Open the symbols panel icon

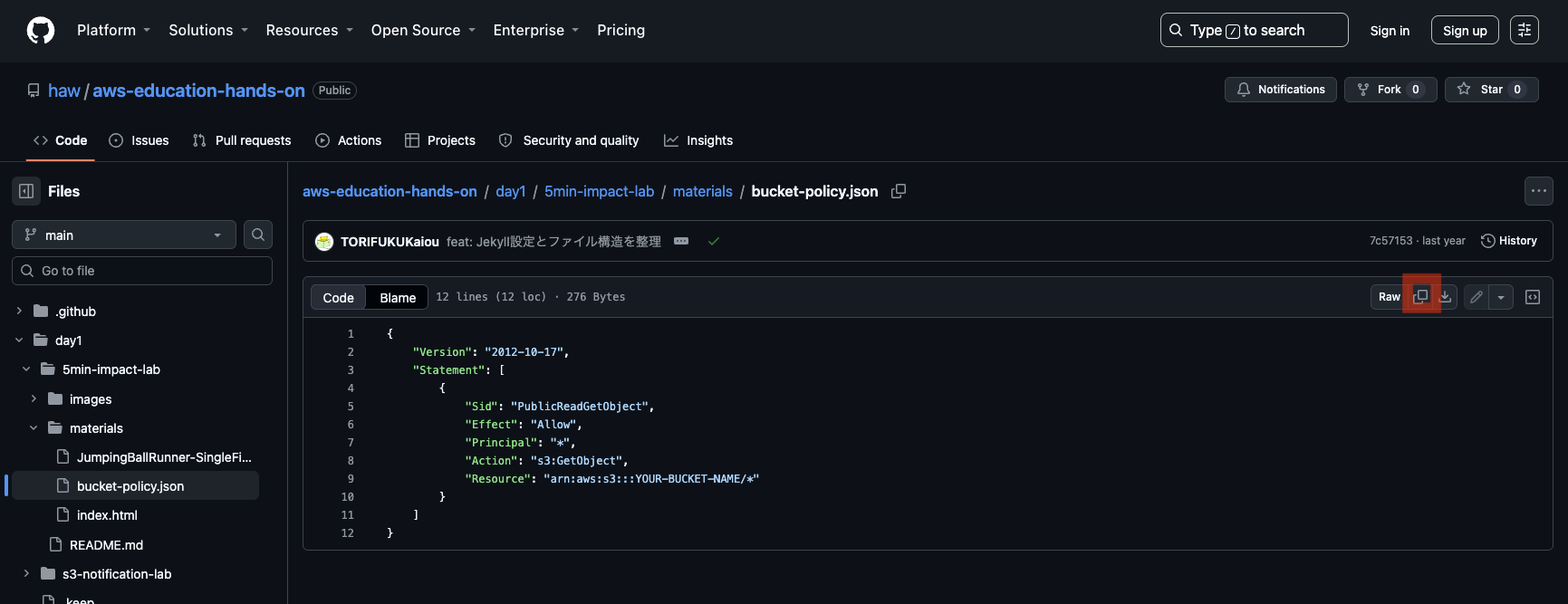(1533, 297)
